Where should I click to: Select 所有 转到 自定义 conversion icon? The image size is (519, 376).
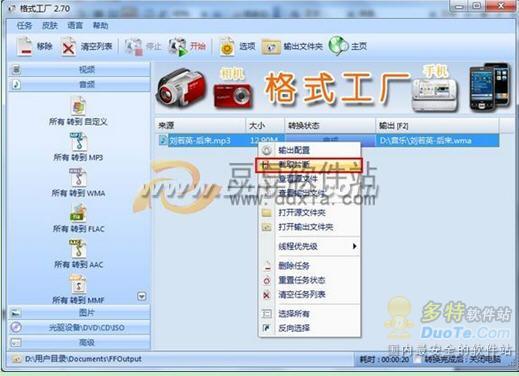tap(79, 106)
